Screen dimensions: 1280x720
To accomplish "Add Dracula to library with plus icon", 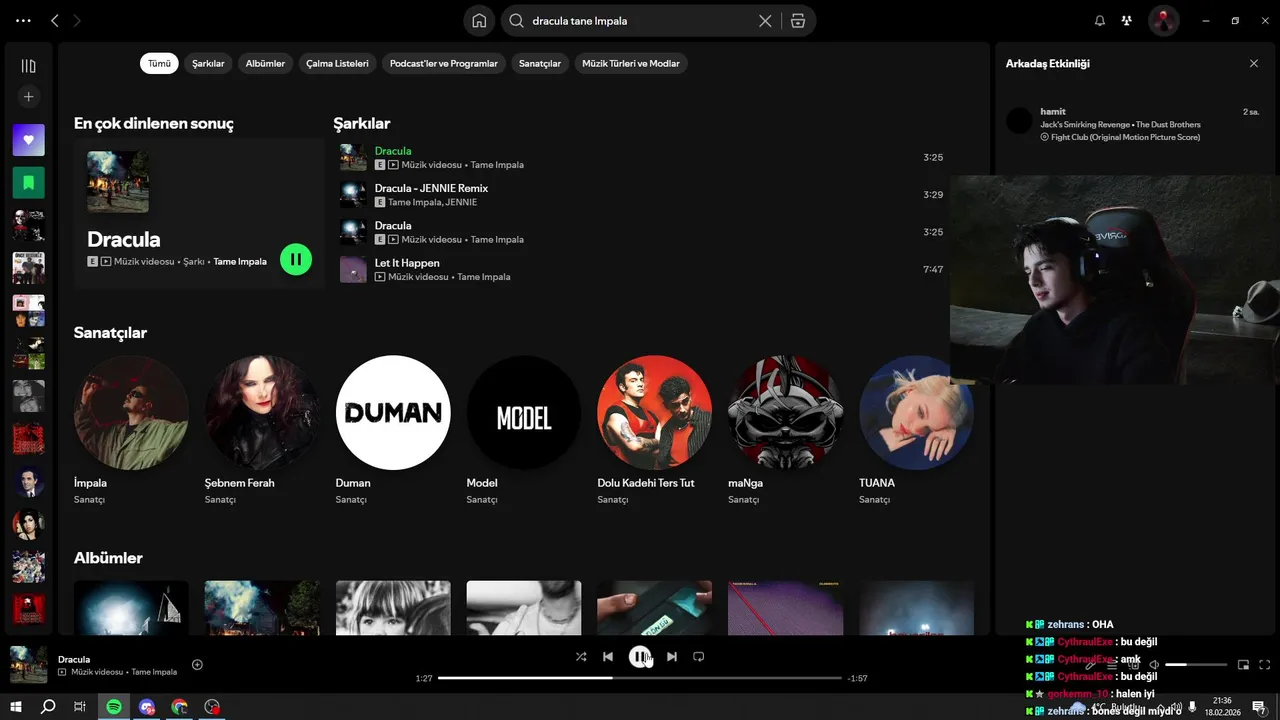I will point(197,665).
